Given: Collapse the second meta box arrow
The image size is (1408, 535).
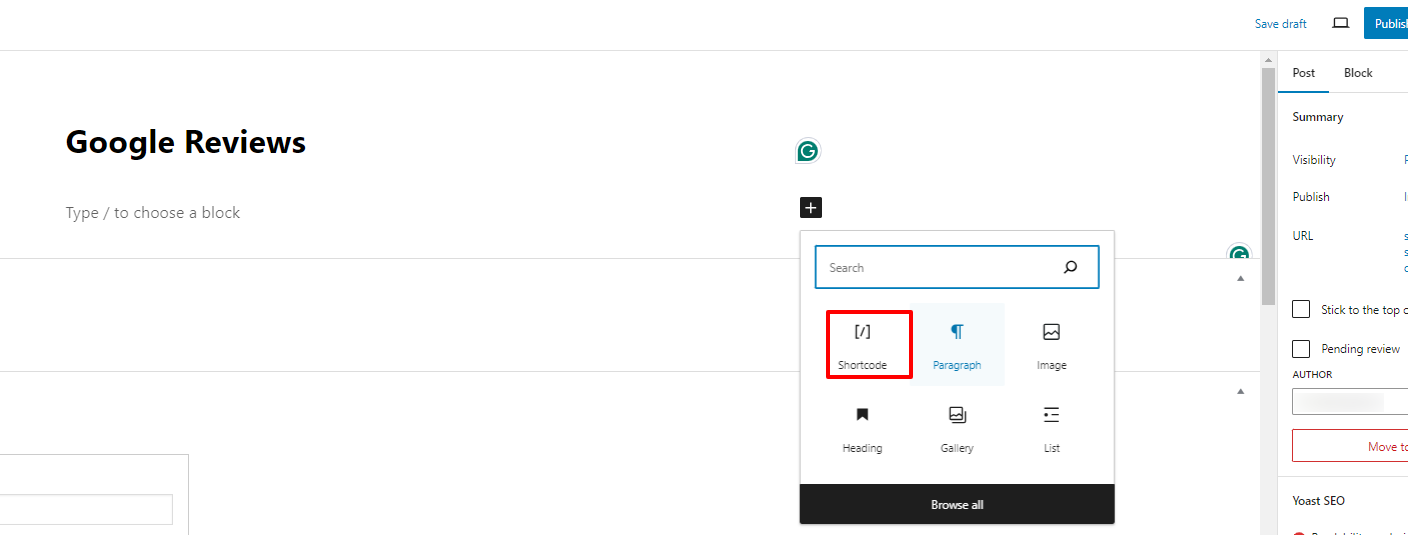Looking at the screenshot, I should tap(1241, 391).
